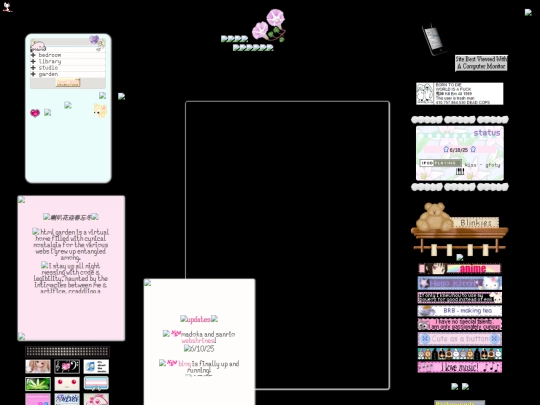This screenshot has height=405, width=540.
Task: Click the 6/10/25 date in updates
Action: pos(202,349)
